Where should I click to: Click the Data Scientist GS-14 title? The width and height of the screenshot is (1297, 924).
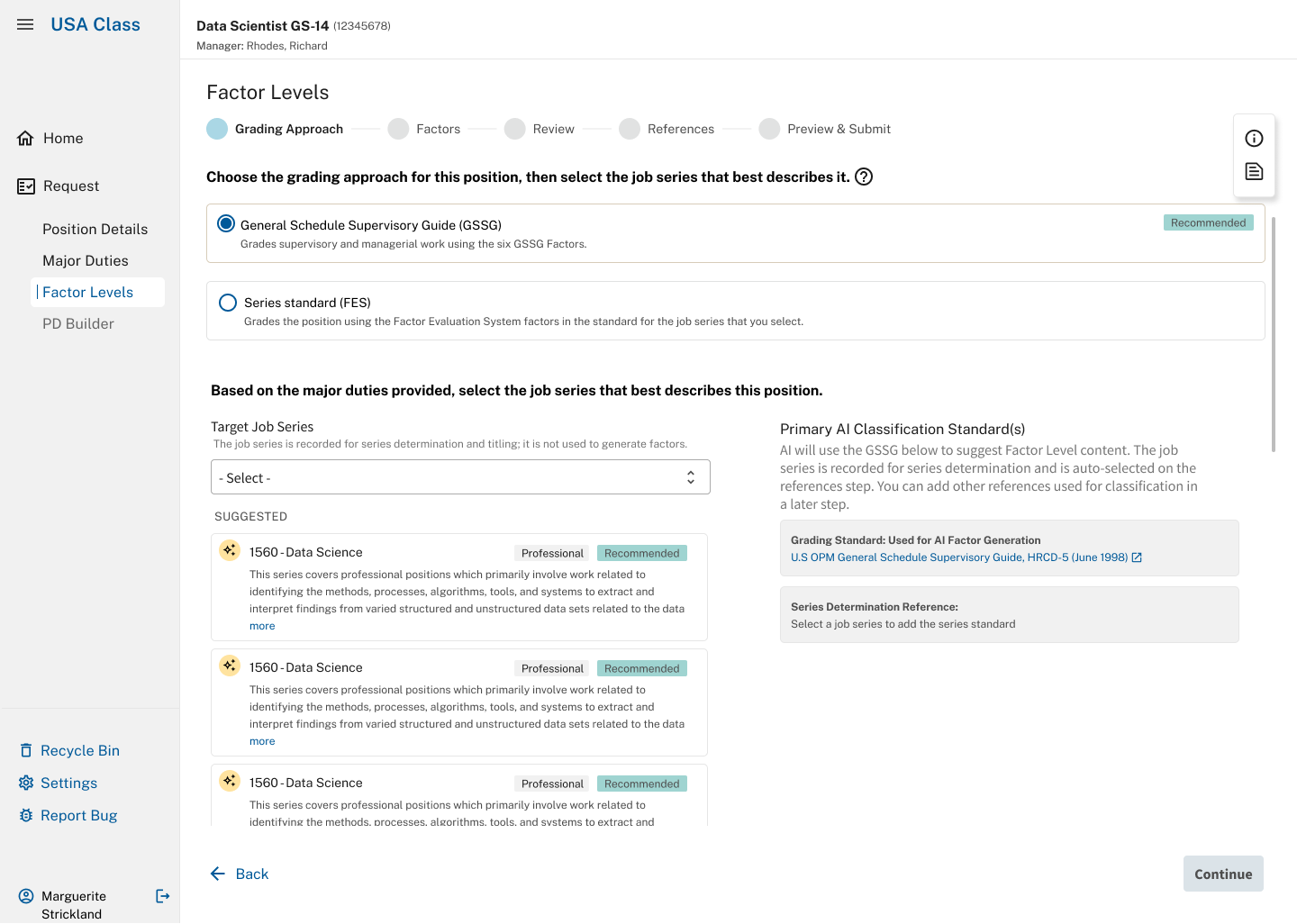coord(263,25)
